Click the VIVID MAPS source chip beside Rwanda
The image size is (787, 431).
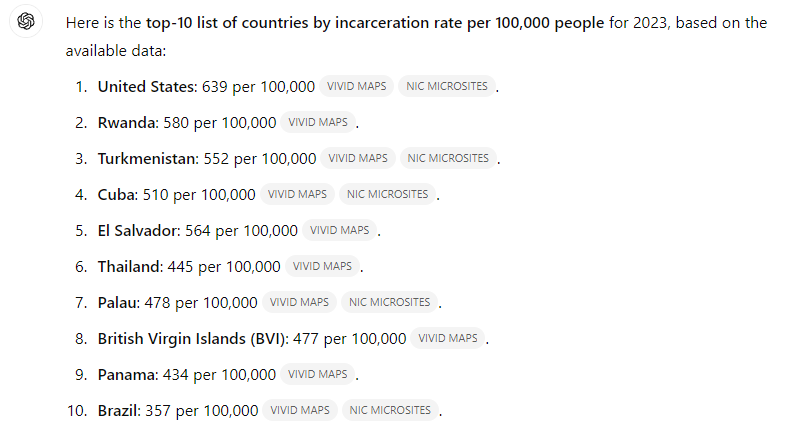(318, 122)
